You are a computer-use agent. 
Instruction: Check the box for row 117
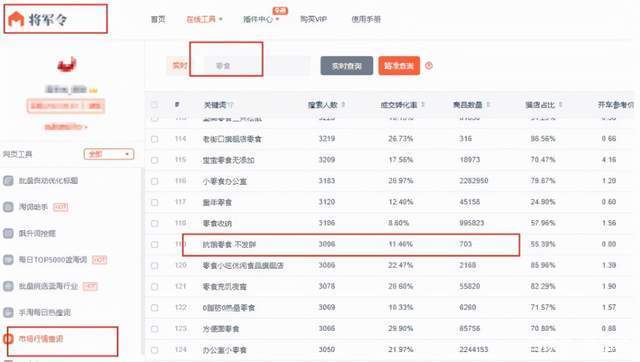point(154,202)
